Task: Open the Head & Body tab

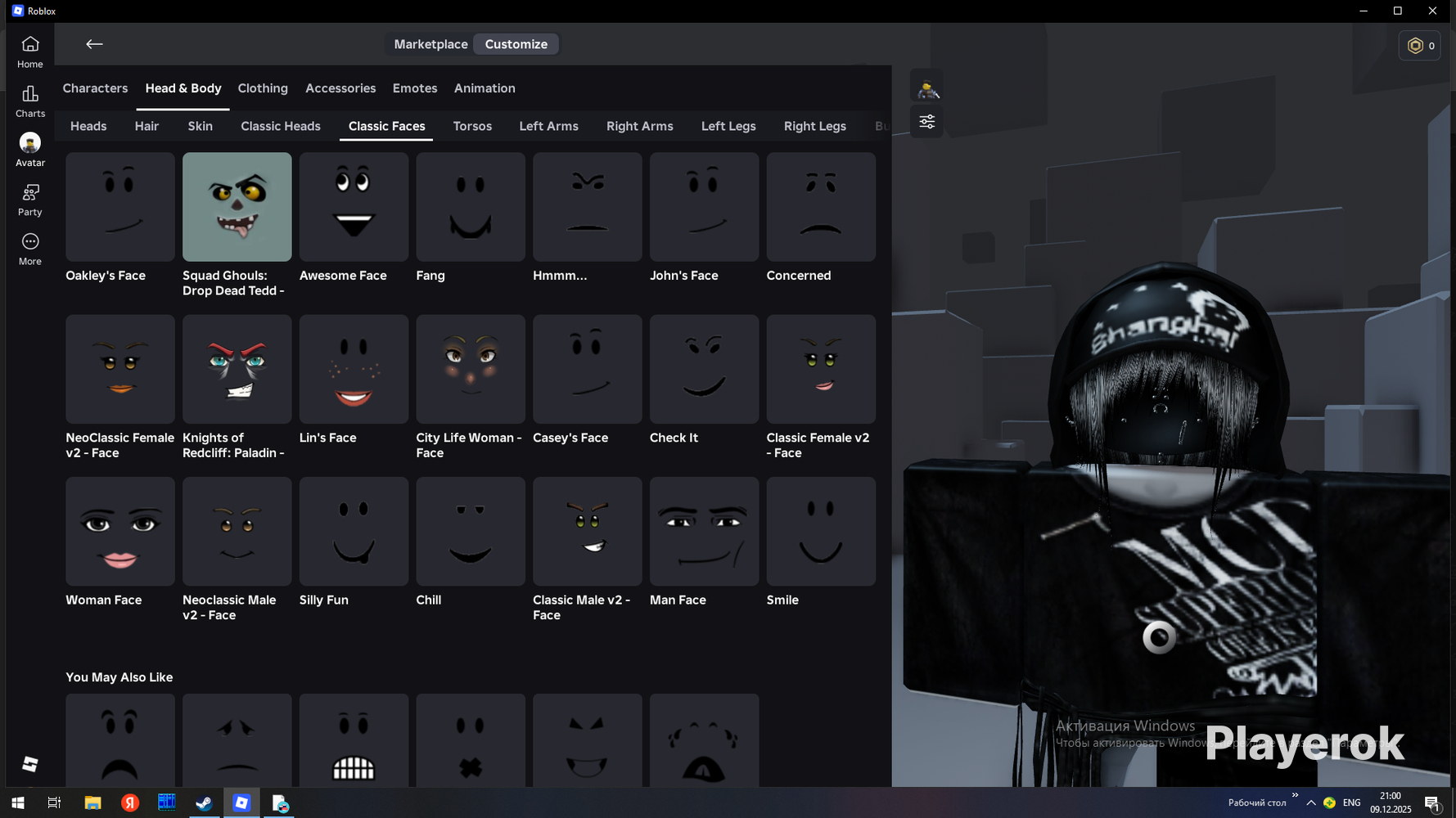Action: (x=183, y=88)
